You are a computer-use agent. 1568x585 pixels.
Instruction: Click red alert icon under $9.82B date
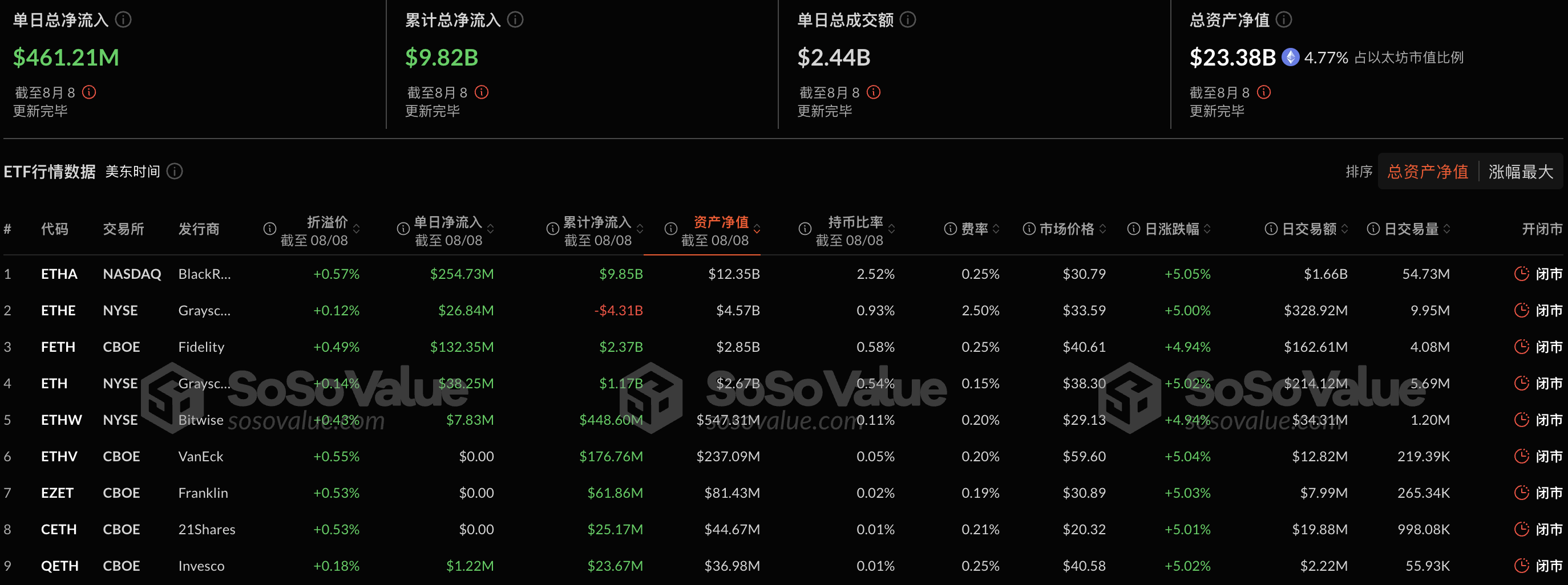click(482, 92)
